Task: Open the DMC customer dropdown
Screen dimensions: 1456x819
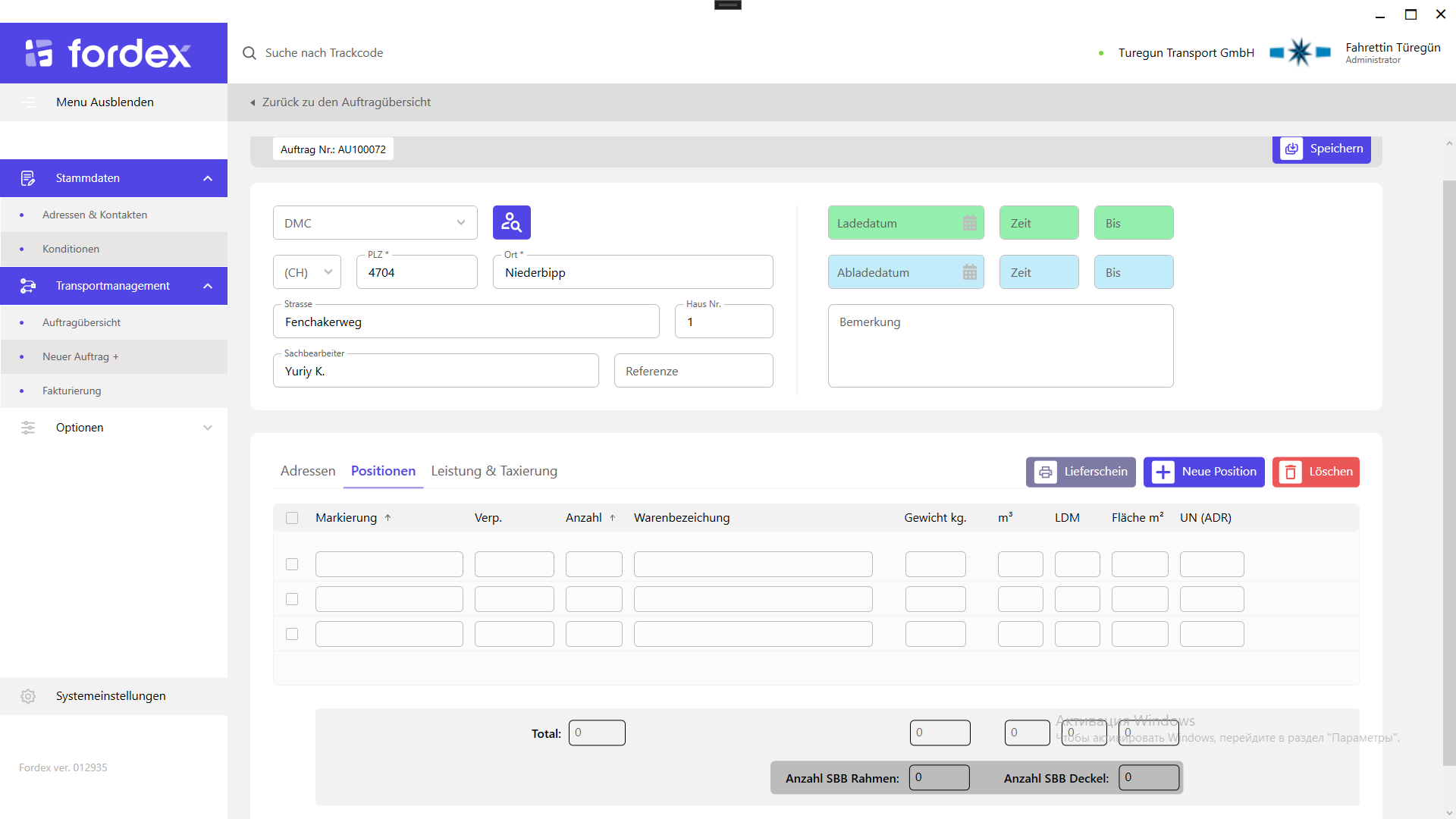Action: [375, 223]
